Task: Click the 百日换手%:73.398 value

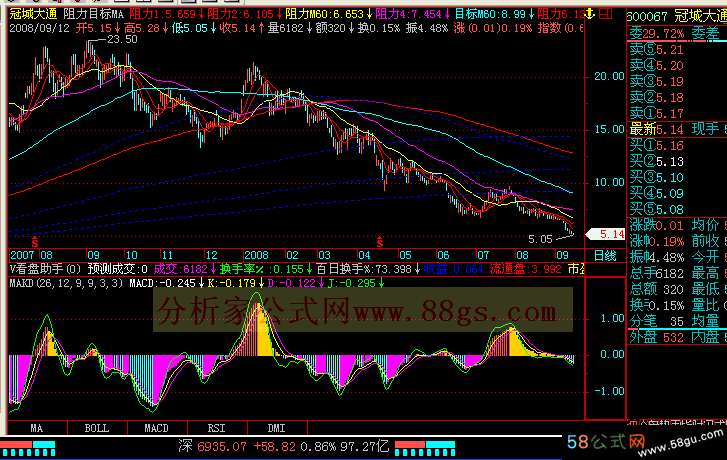Action: (364, 269)
